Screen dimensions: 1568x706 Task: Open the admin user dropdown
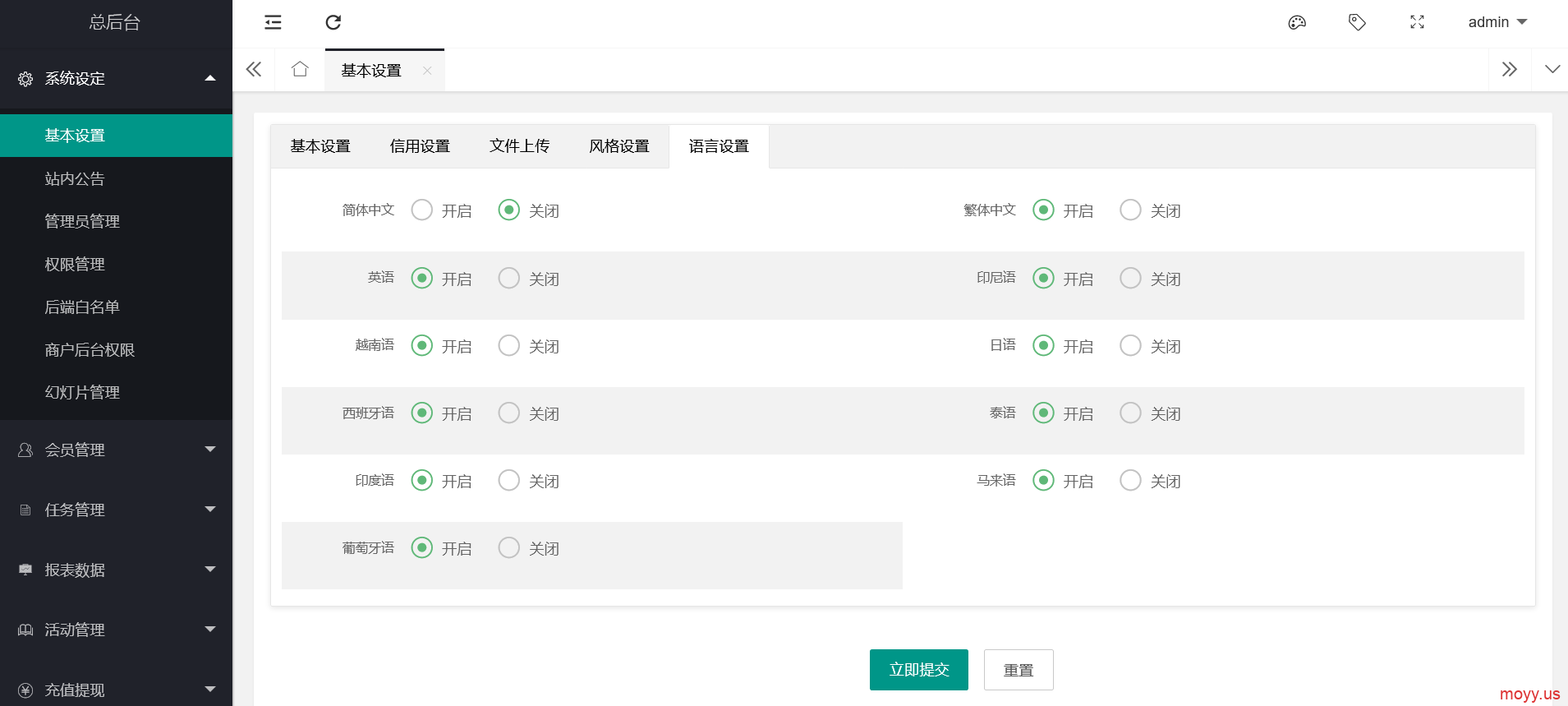pyautogui.click(x=1497, y=22)
